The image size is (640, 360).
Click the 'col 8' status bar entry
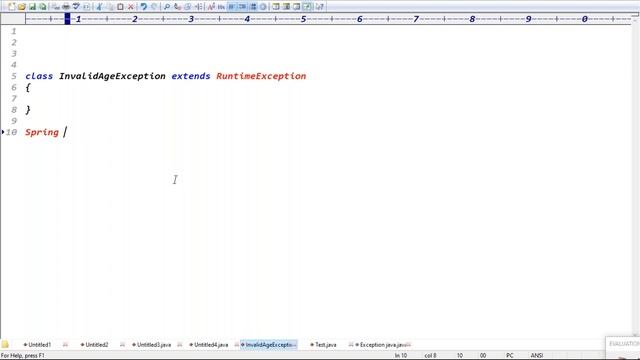430,356
